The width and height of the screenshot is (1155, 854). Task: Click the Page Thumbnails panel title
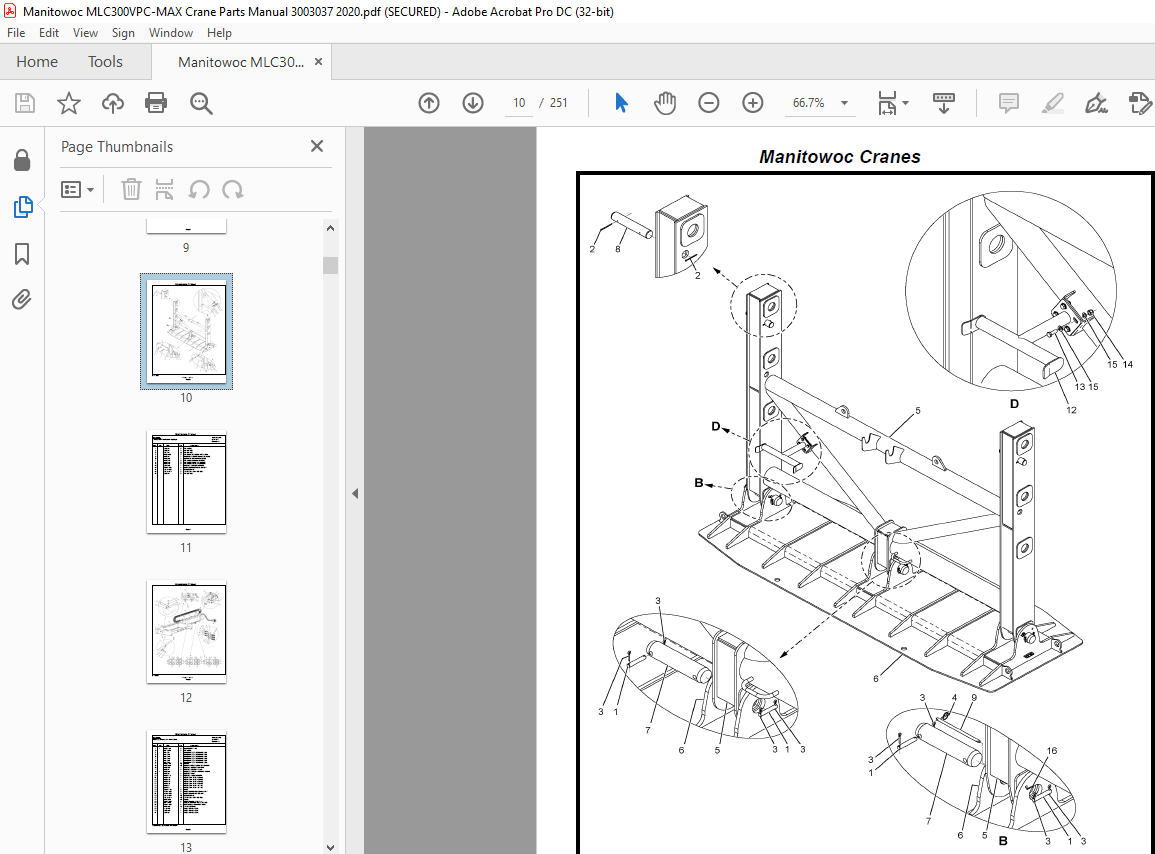click(x=117, y=147)
